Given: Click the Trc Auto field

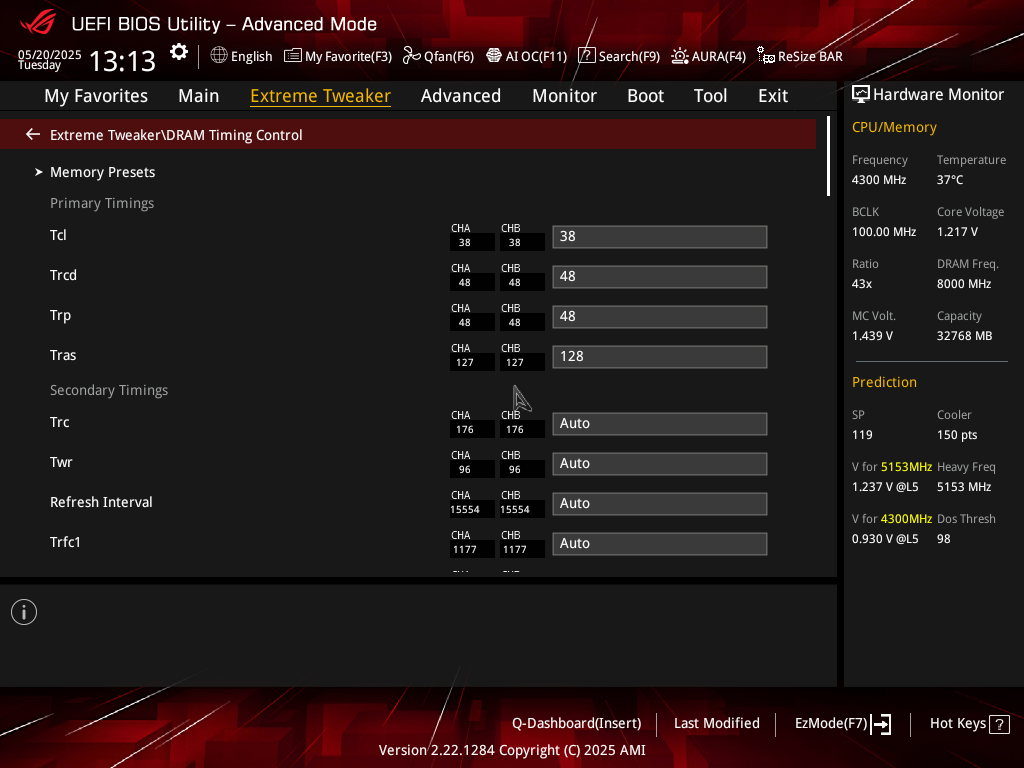Looking at the screenshot, I should pos(660,423).
